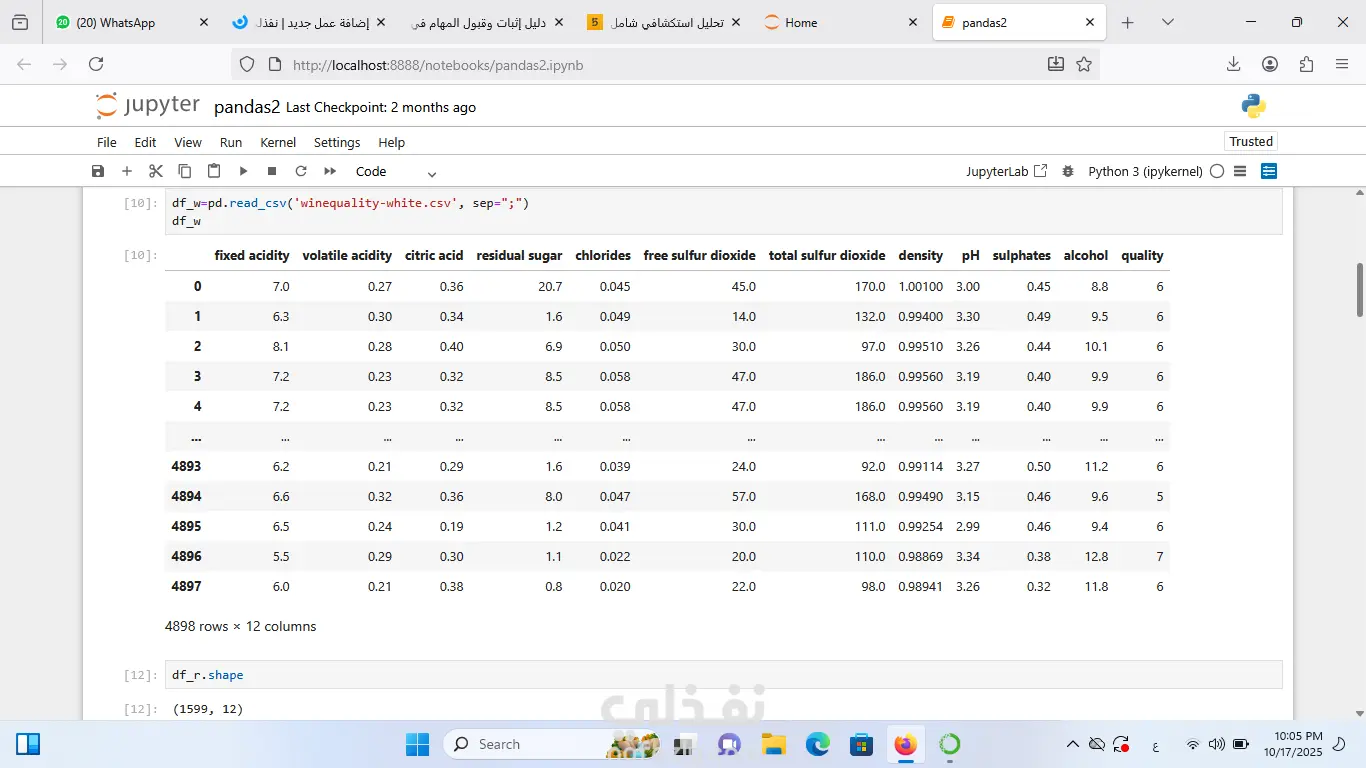Open notebook in JupyterLab
The image size is (1366, 768).
click(x=1006, y=171)
